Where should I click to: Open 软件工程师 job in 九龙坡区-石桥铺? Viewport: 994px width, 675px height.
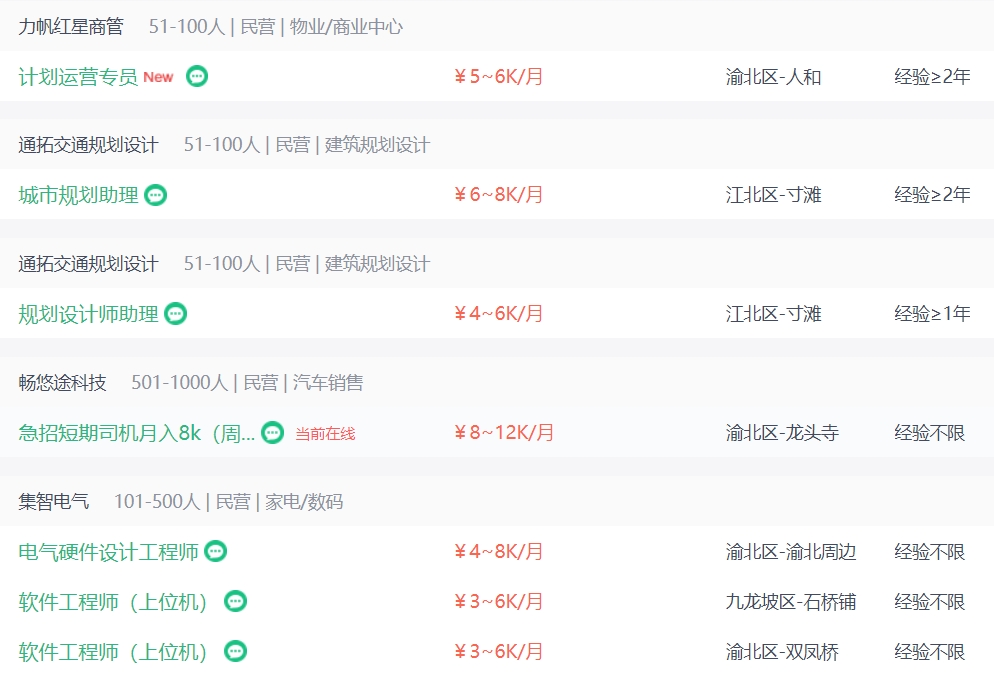tap(113, 601)
